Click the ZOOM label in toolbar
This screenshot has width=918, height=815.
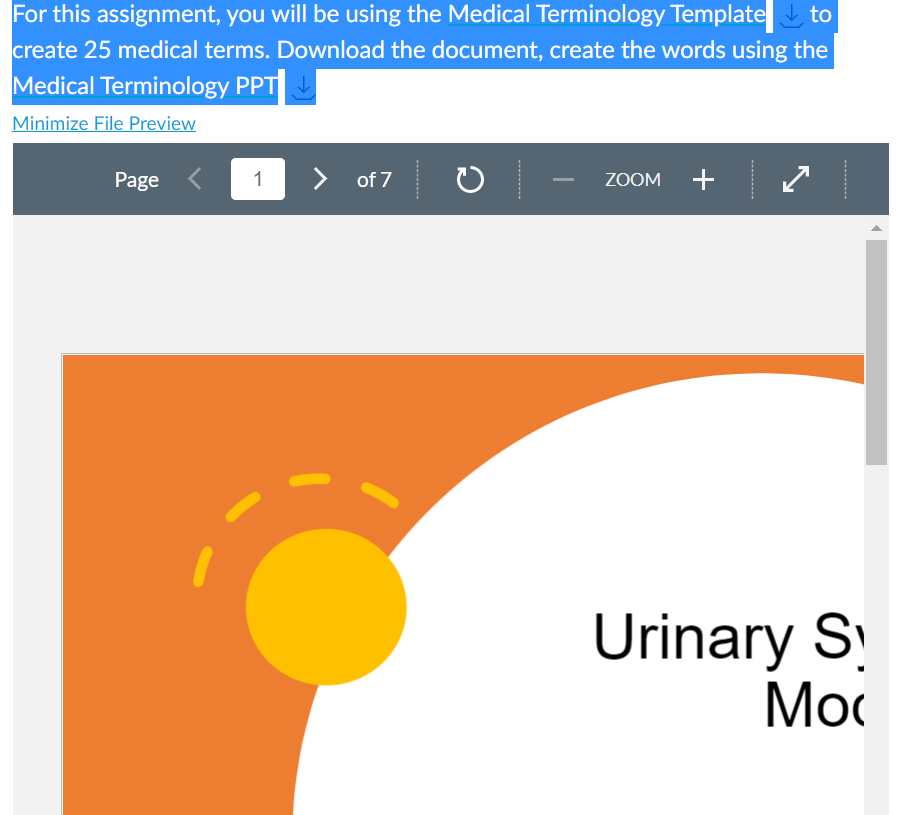(633, 180)
